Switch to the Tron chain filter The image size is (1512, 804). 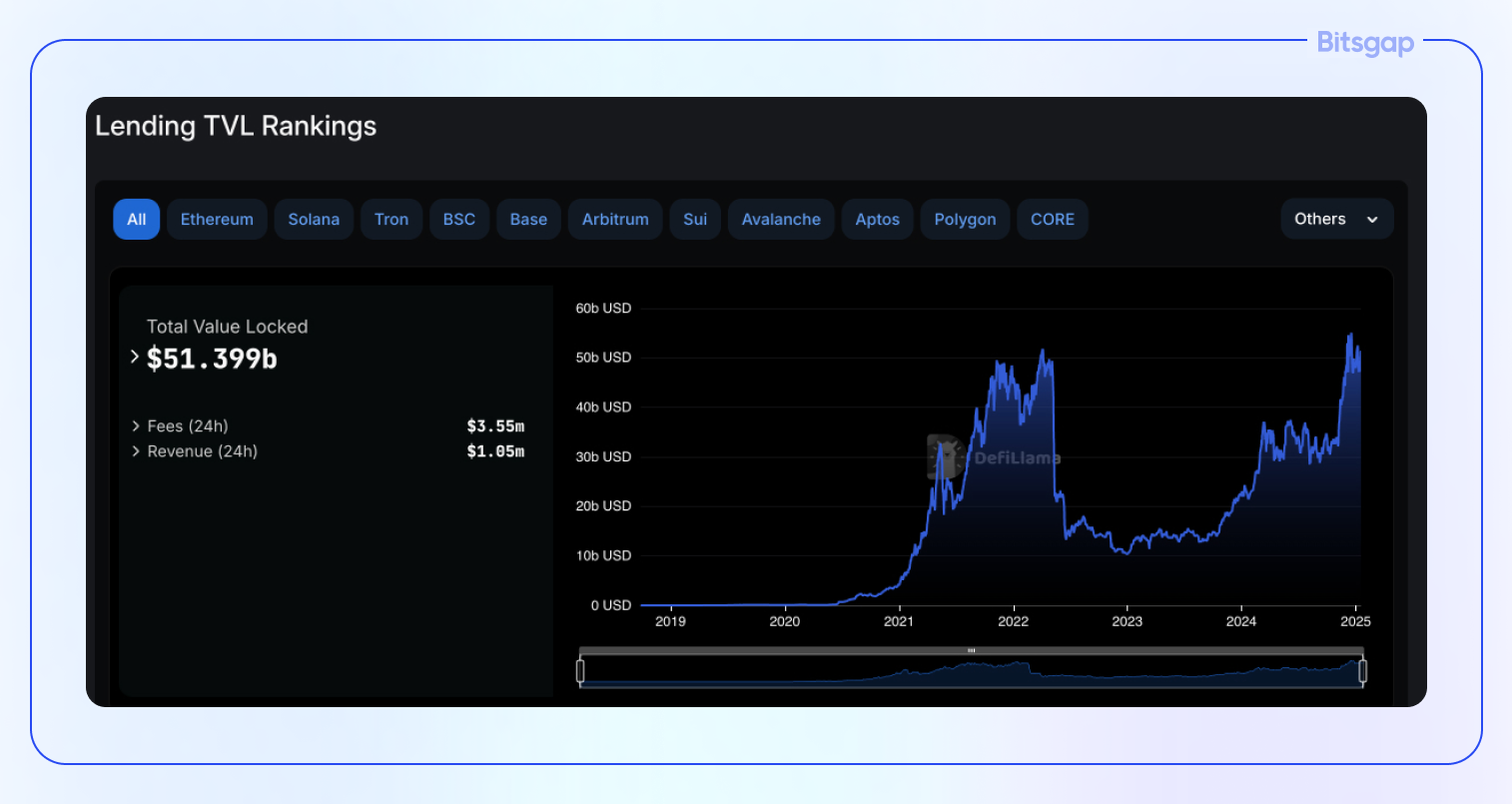391,220
